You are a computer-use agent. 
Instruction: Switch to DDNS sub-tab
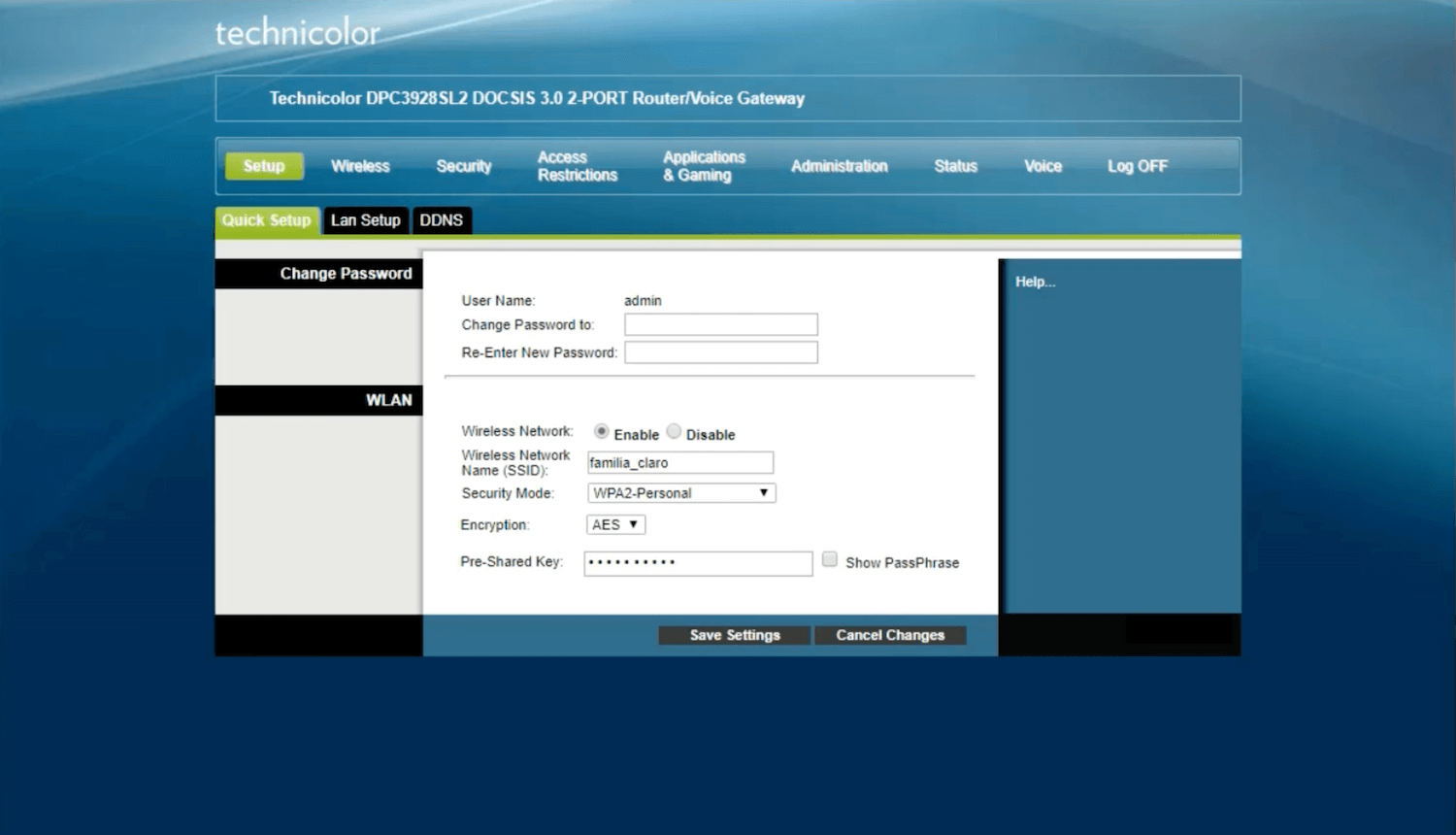pyautogui.click(x=441, y=220)
